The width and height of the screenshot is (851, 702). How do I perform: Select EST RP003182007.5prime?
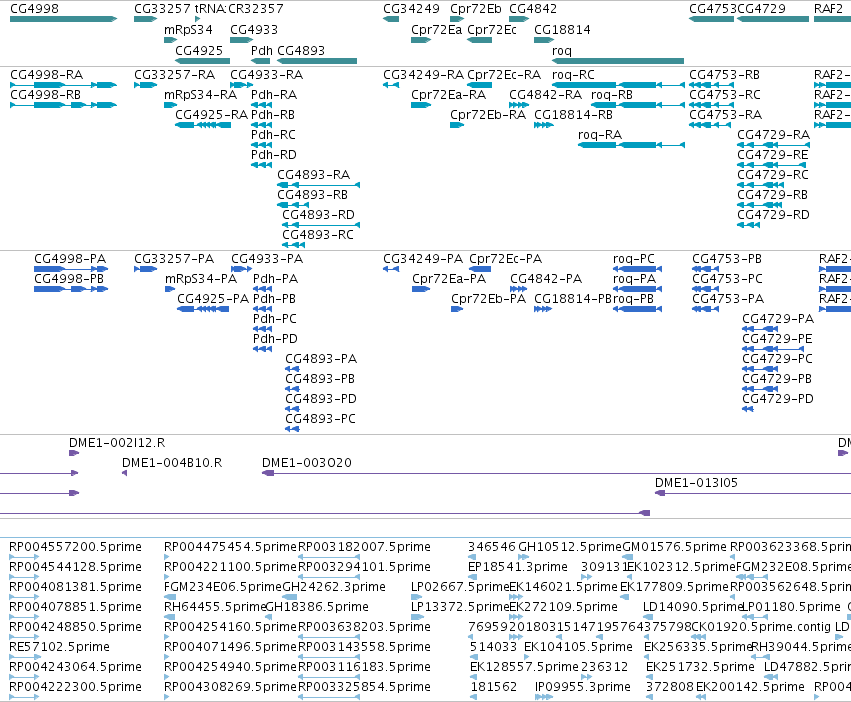(x=364, y=546)
